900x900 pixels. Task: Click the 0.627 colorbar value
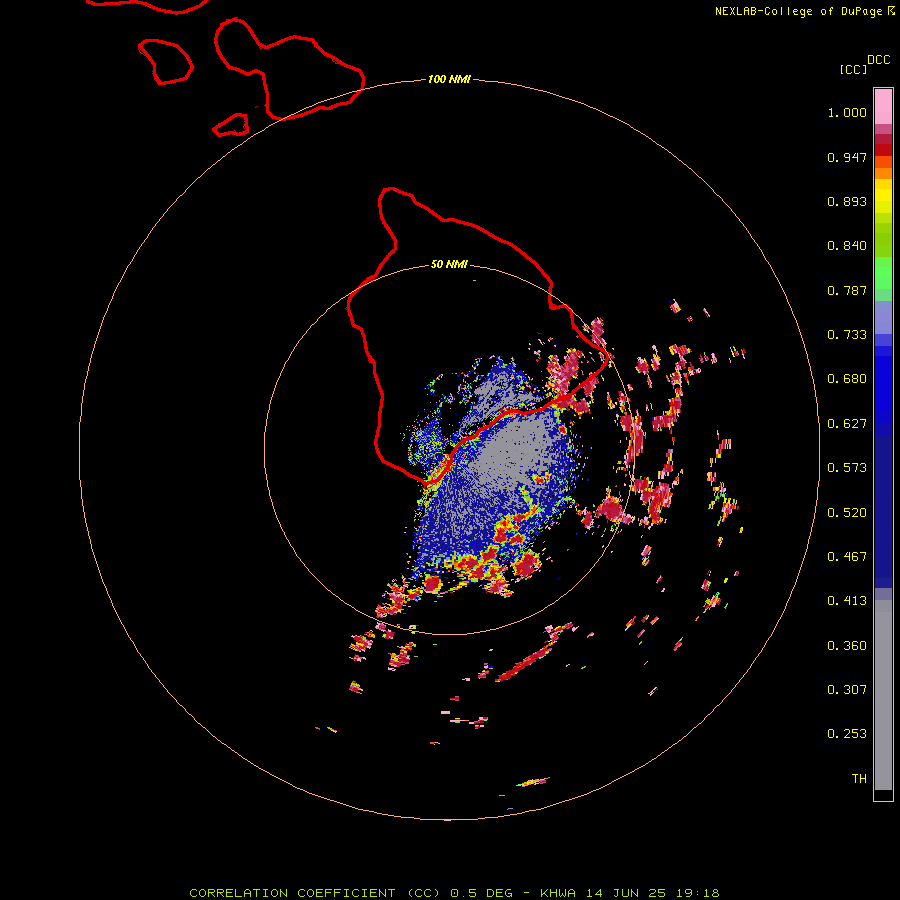click(847, 424)
